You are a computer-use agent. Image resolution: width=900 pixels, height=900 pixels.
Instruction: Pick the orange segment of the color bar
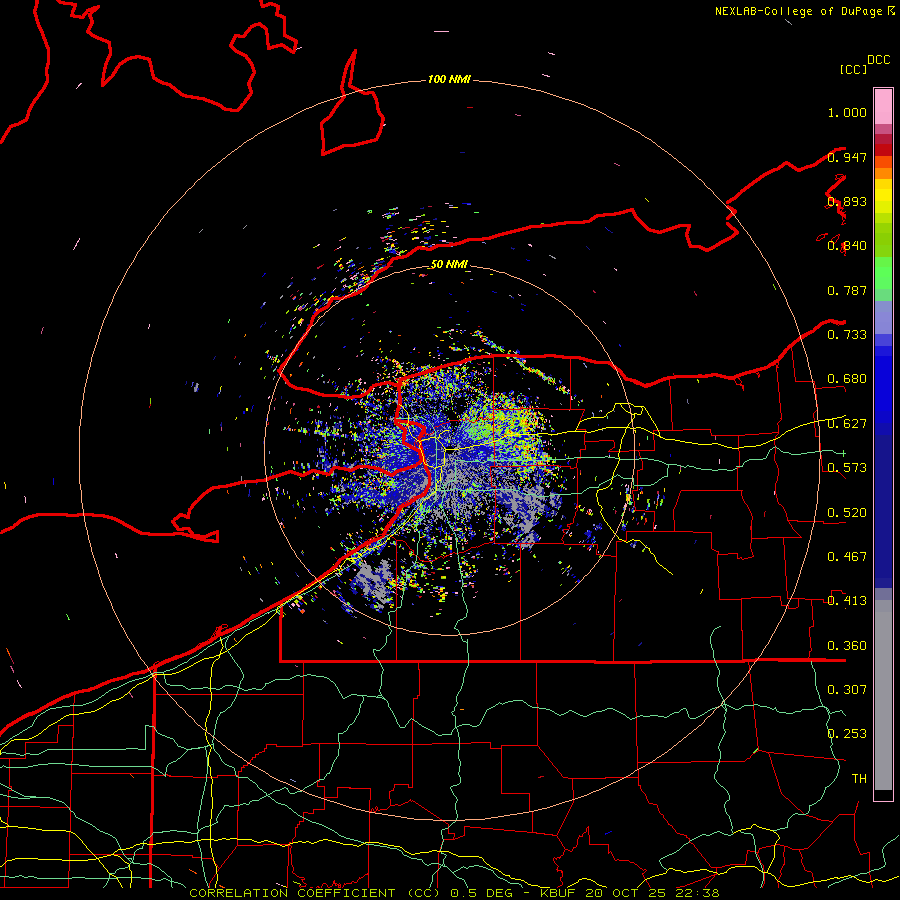[883, 173]
